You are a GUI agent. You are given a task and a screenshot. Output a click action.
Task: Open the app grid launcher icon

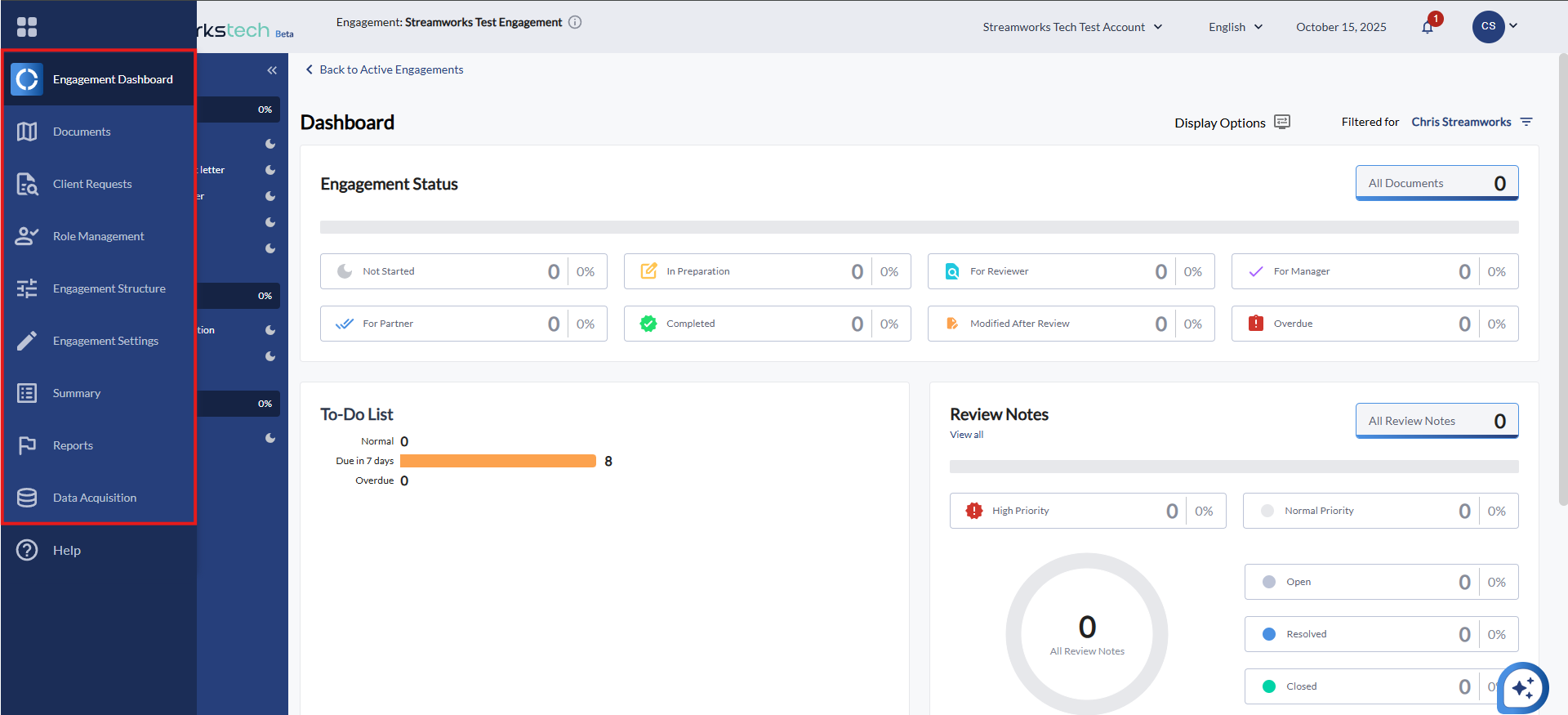click(x=27, y=27)
